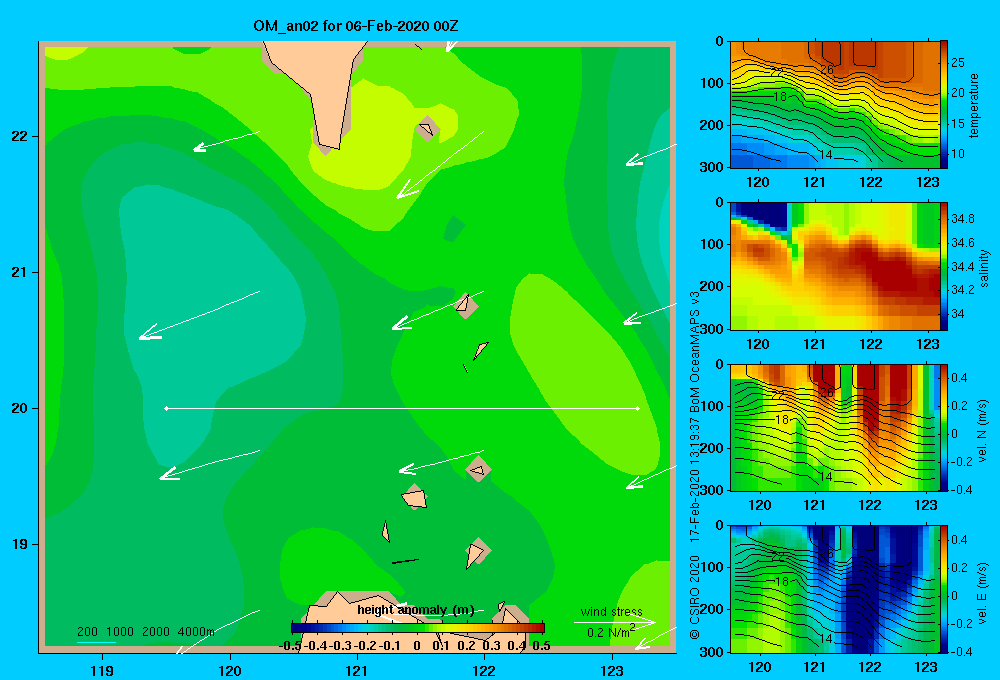Screen dimensions: 1000x680
Task: Click the wind stress reference arrow in legend
Action: tap(614, 622)
